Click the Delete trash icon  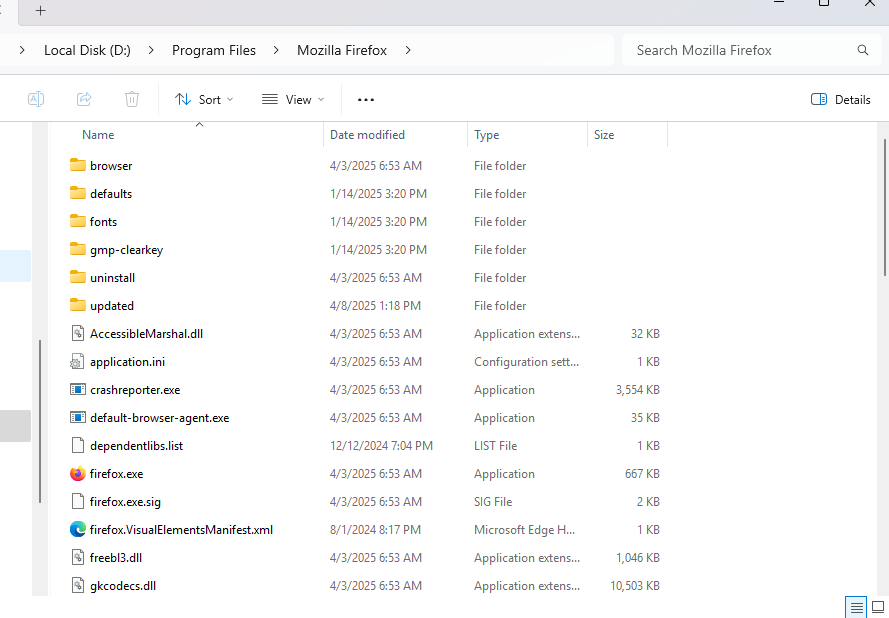click(132, 99)
